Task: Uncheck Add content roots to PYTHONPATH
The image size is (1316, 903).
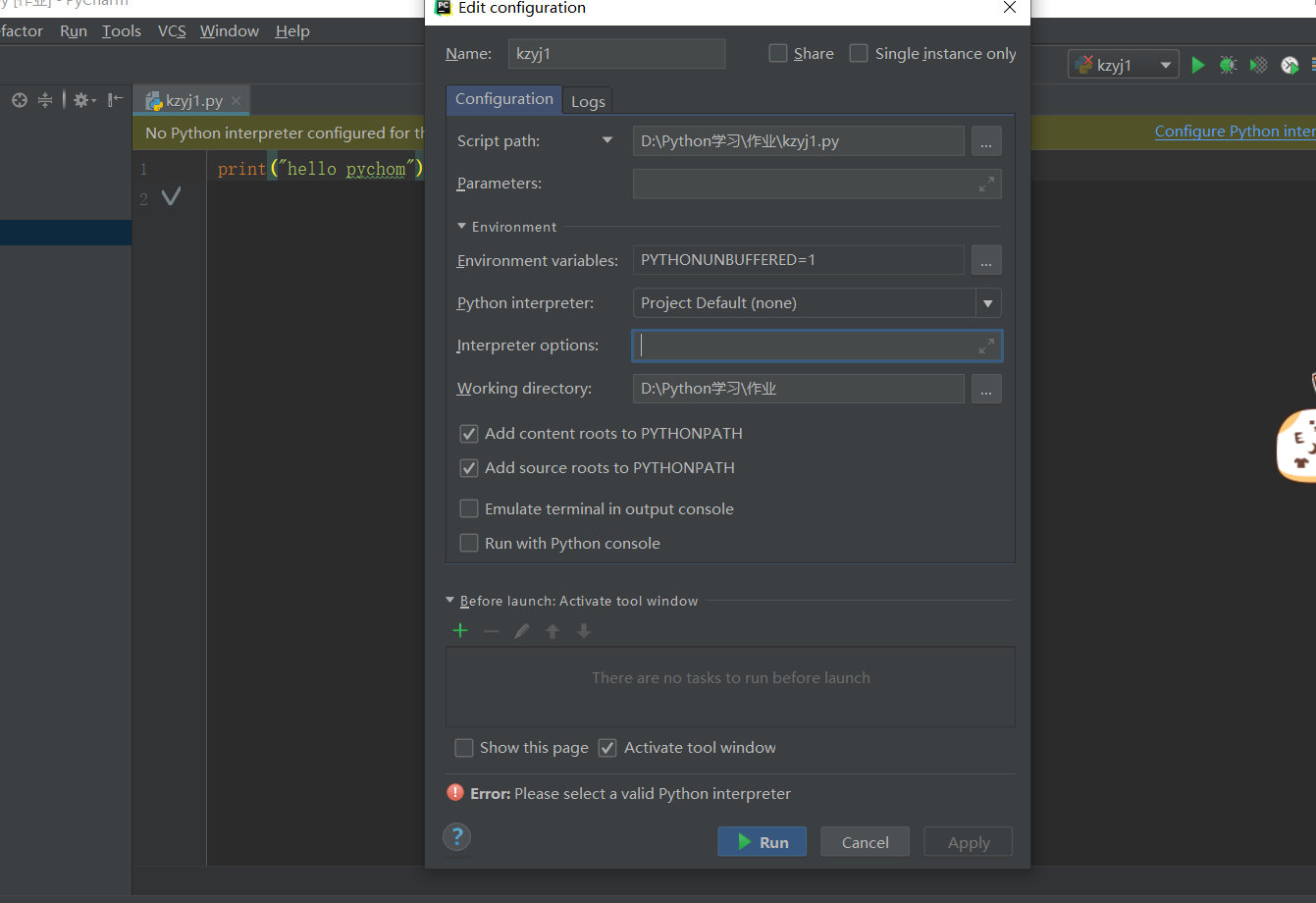Action: click(469, 434)
